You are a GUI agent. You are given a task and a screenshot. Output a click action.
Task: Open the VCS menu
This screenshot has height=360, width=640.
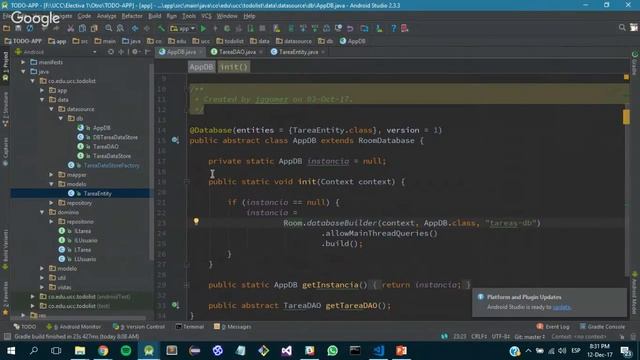pos(206,16)
